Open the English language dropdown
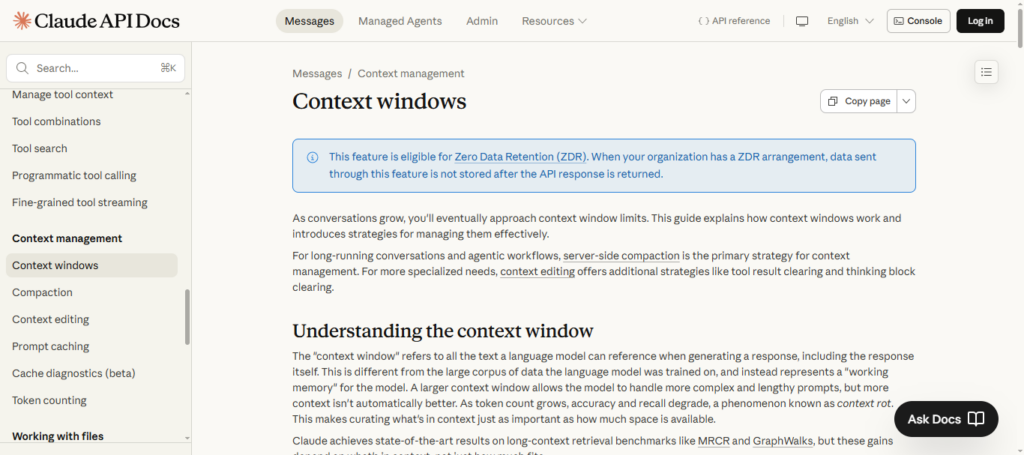The width and height of the screenshot is (1024, 455). click(850, 21)
